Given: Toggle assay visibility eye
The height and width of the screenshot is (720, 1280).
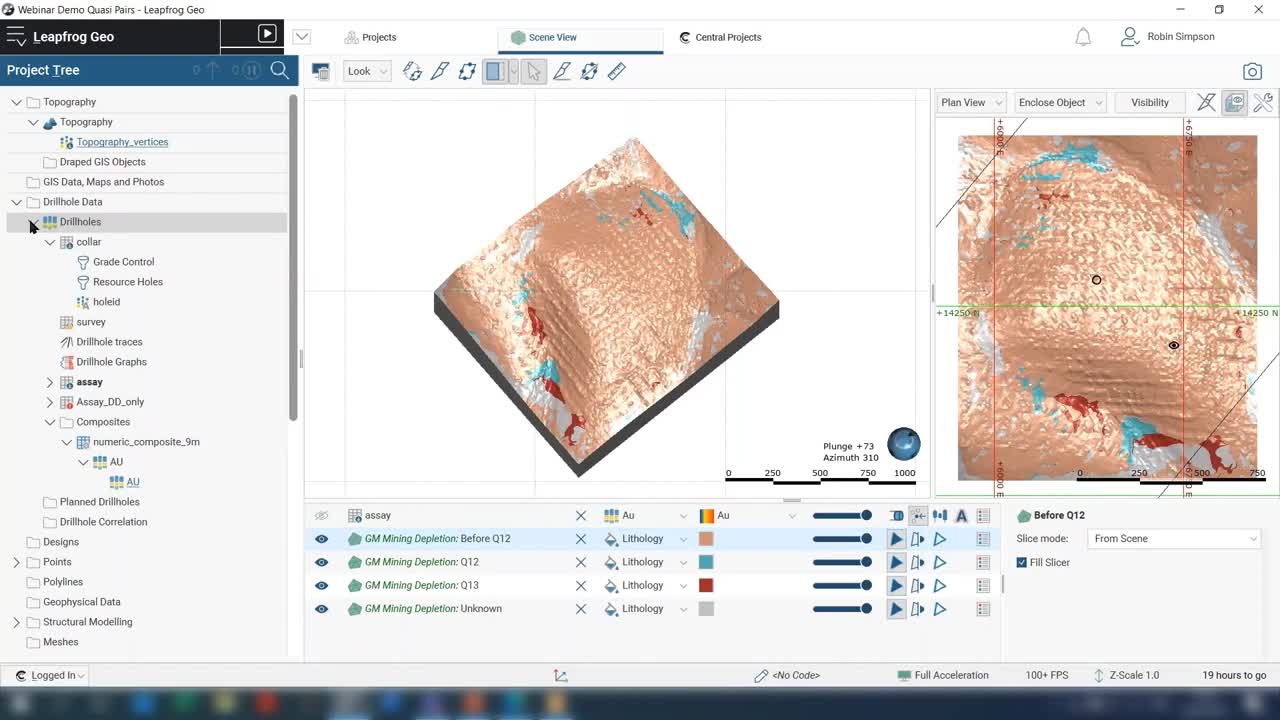Looking at the screenshot, I should (321, 516).
